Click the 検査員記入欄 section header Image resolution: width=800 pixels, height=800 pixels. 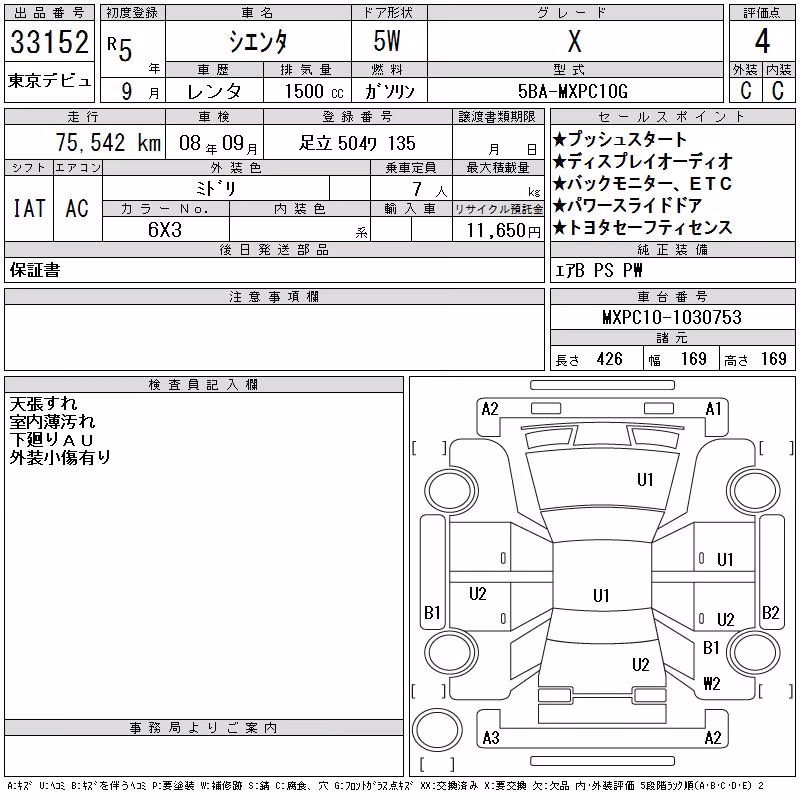[x=204, y=385]
